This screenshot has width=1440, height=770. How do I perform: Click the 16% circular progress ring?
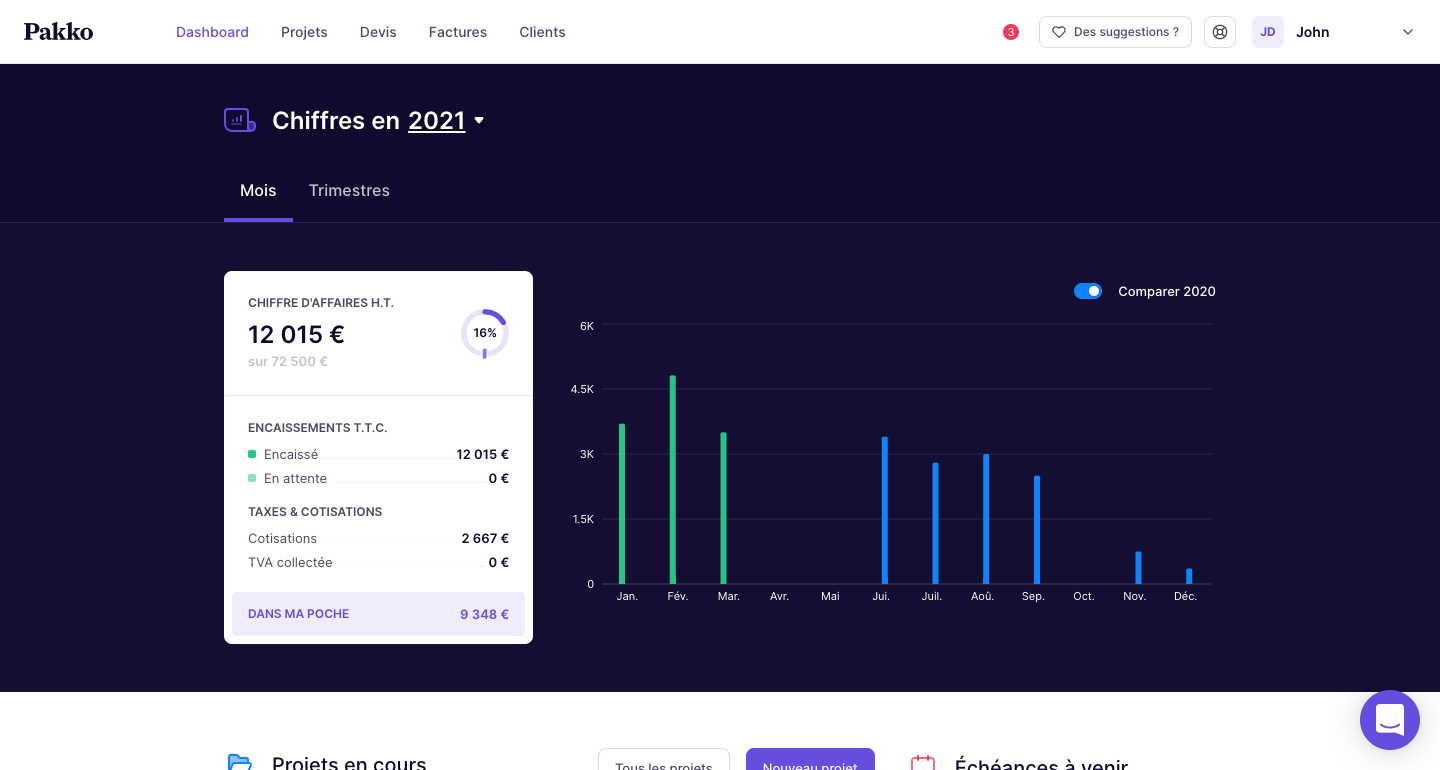[x=485, y=333]
